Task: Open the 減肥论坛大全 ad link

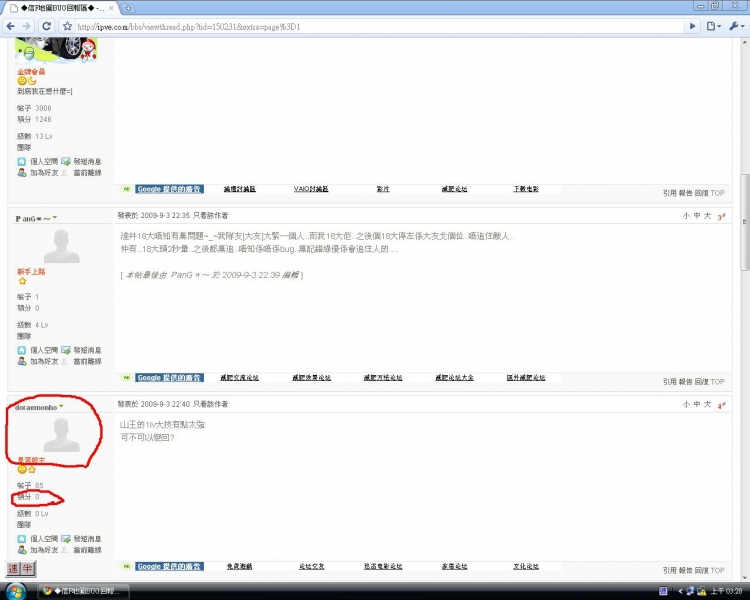Action: (x=454, y=378)
